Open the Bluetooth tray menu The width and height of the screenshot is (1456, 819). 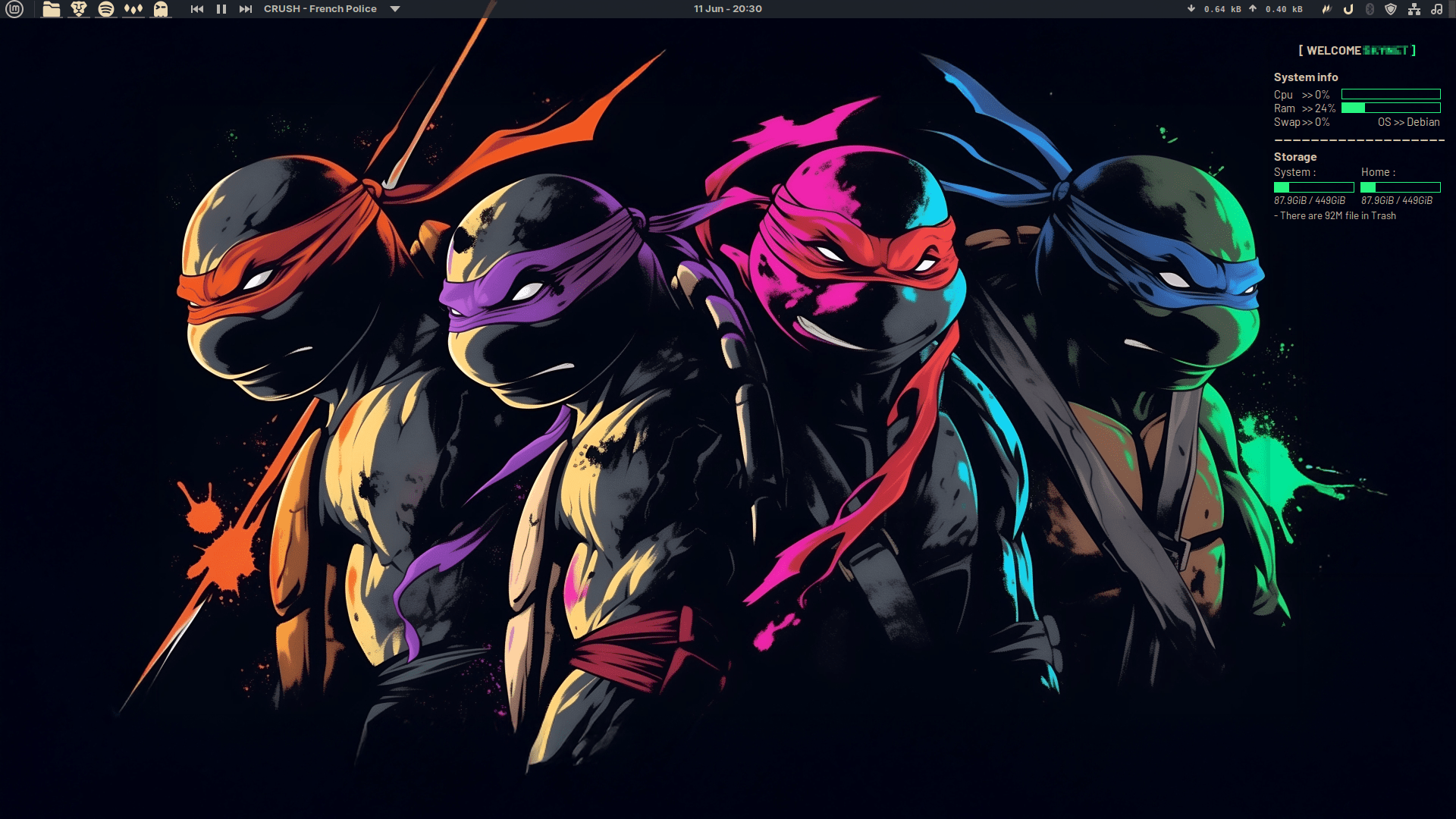point(1370,9)
